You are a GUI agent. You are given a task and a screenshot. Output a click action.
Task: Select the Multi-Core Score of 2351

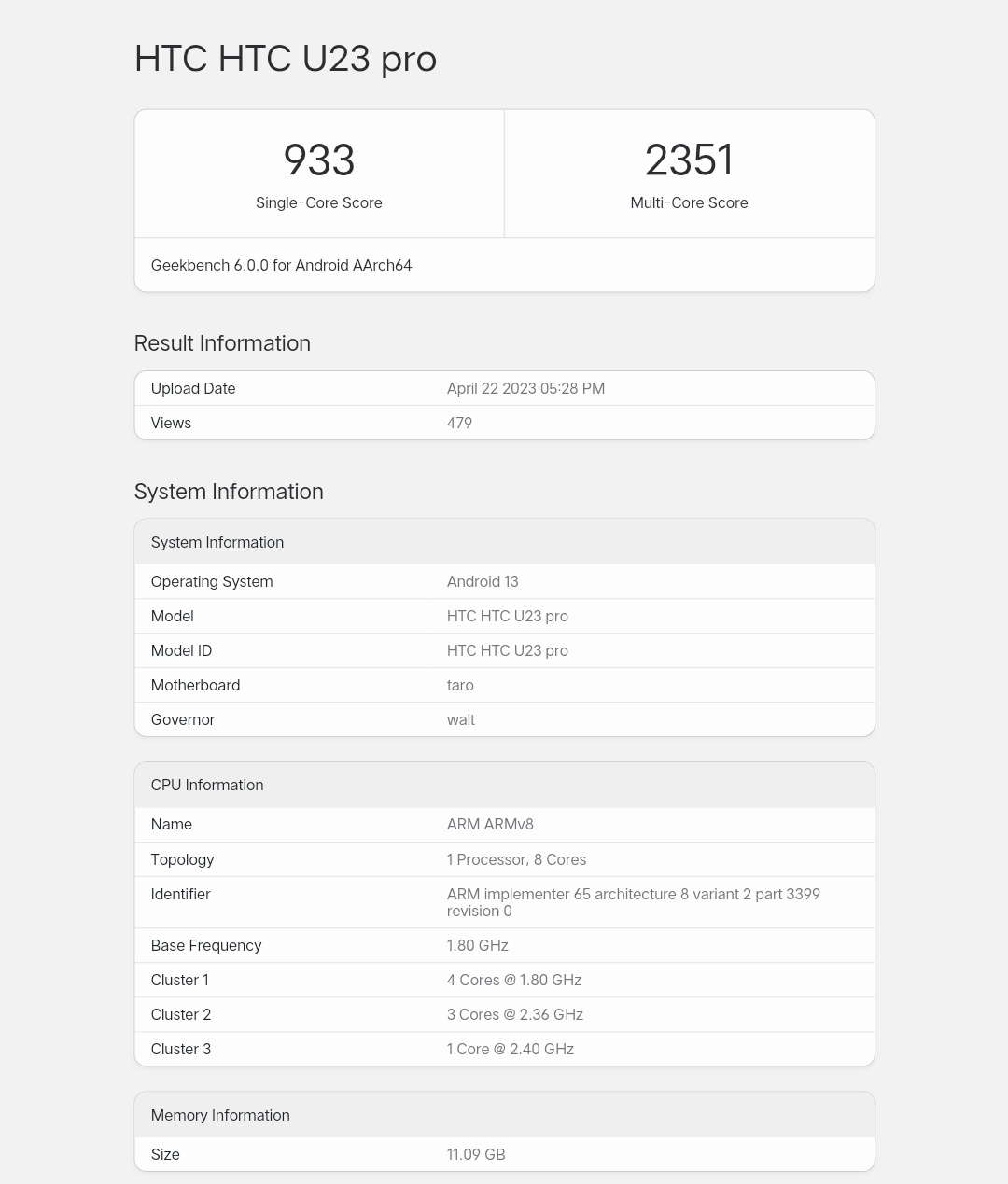pyautogui.click(x=689, y=160)
